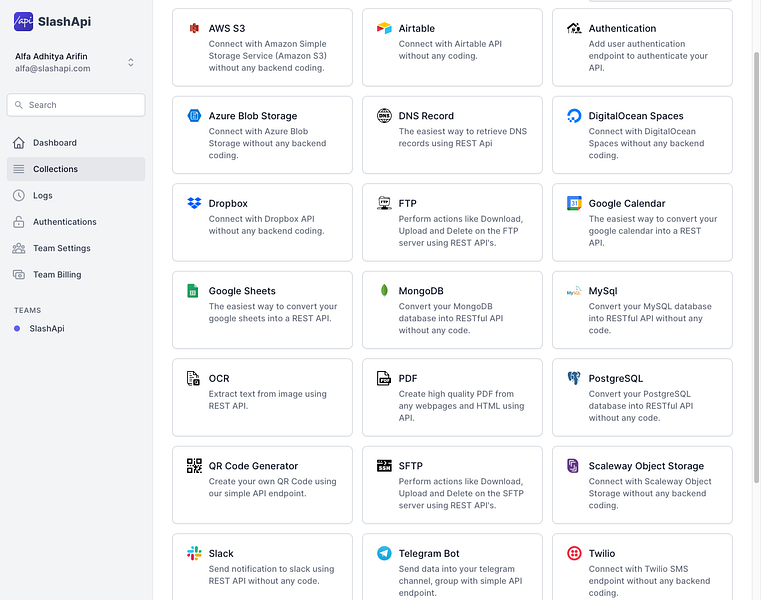Open the Authentications menu item

click(76, 222)
